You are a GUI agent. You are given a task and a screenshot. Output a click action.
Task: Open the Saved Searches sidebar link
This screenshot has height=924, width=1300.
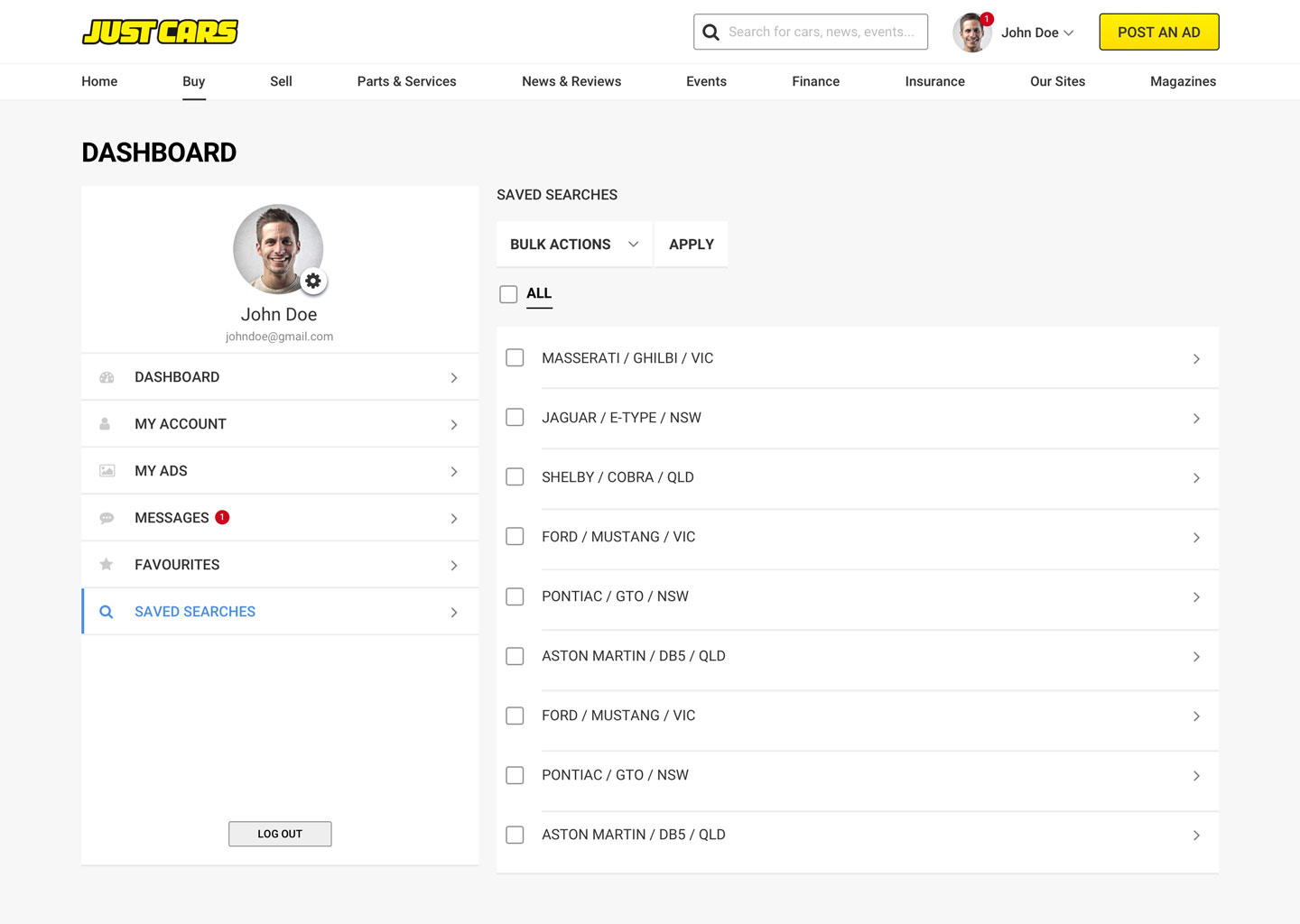pyautogui.click(x=280, y=612)
